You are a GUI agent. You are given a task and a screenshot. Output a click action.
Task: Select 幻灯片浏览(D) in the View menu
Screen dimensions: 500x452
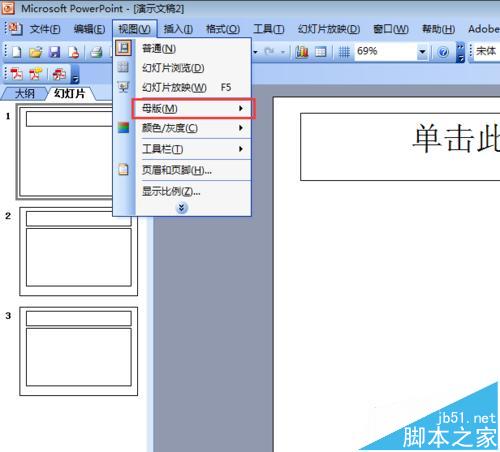coord(182,68)
